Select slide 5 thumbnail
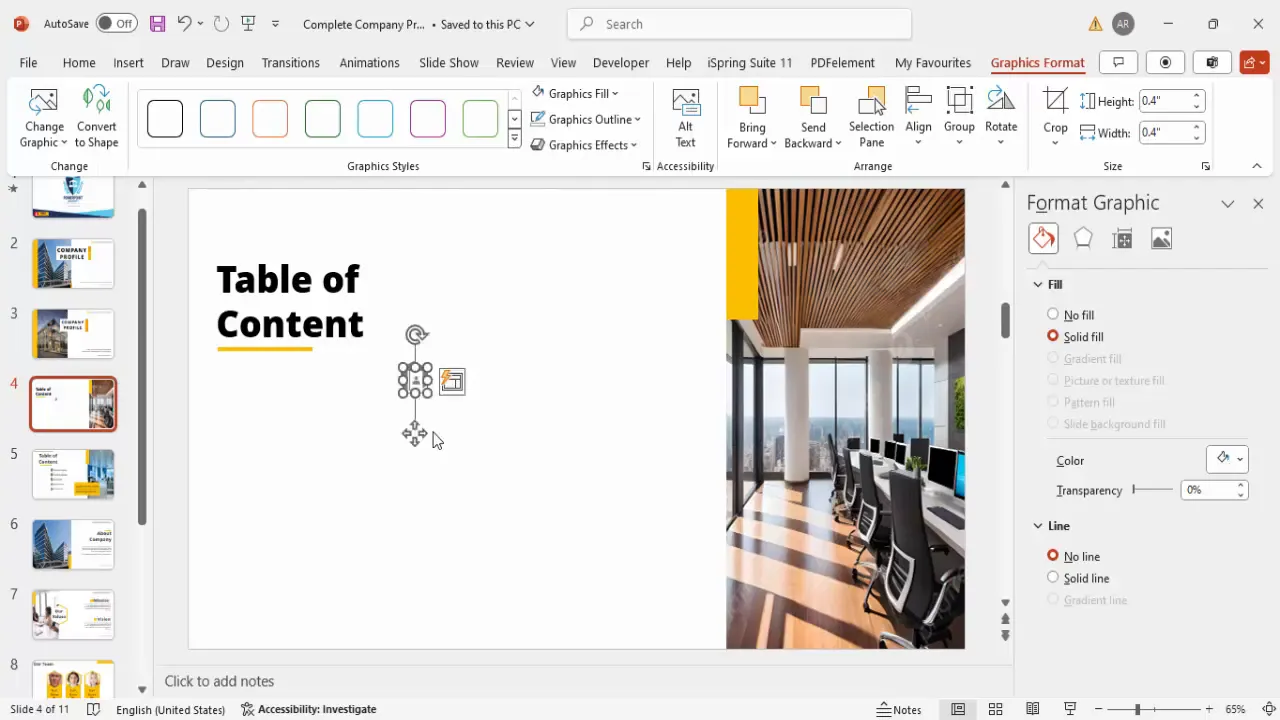Screen dimensions: 1280x720 pos(73,474)
